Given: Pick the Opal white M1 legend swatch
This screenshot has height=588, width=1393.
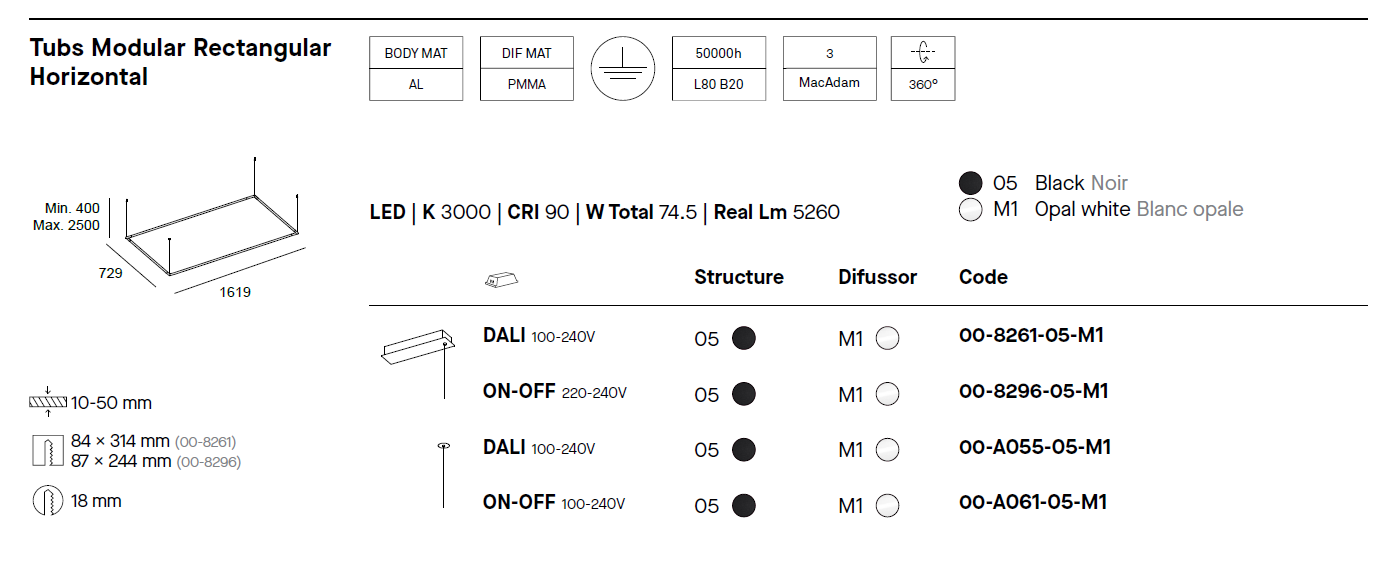Looking at the screenshot, I should [x=970, y=210].
